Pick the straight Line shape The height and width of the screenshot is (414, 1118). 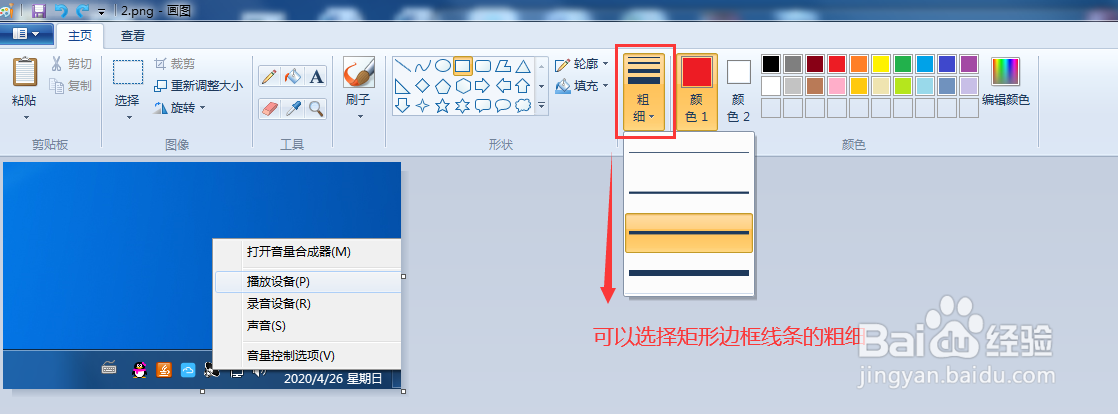pyautogui.click(x=403, y=66)
